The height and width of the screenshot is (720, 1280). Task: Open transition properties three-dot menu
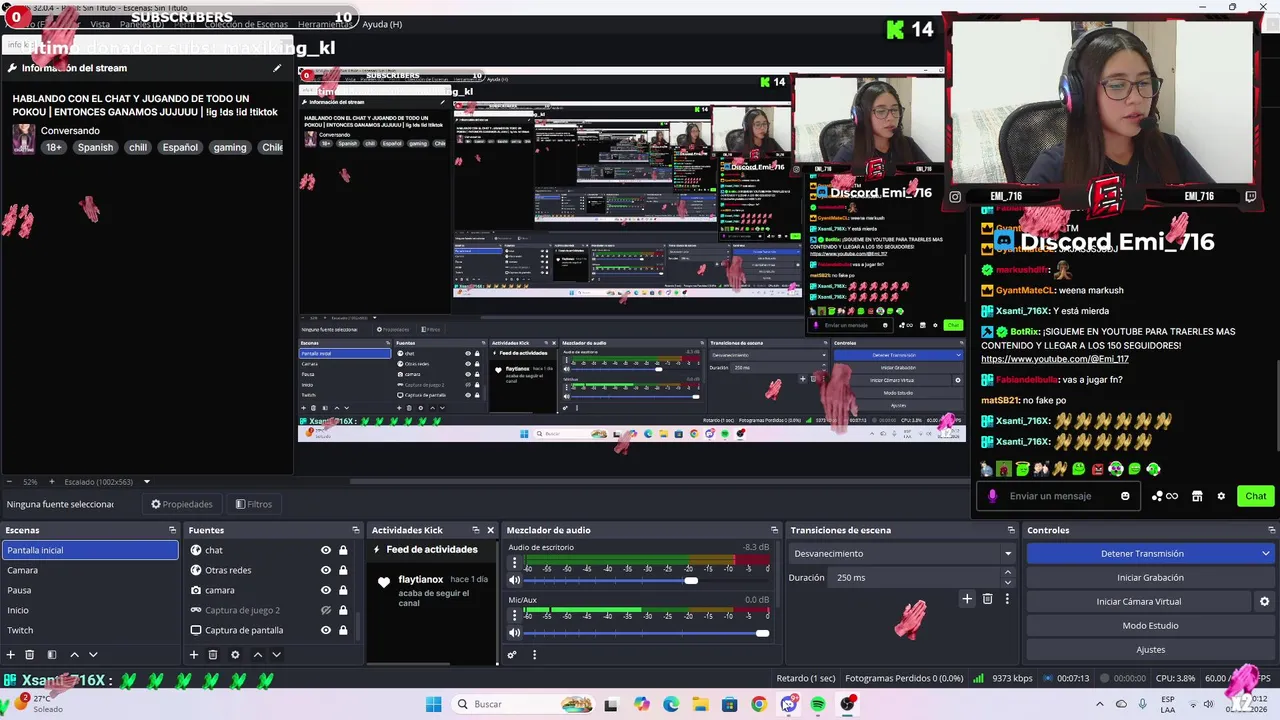click(x=1007, y=599)
